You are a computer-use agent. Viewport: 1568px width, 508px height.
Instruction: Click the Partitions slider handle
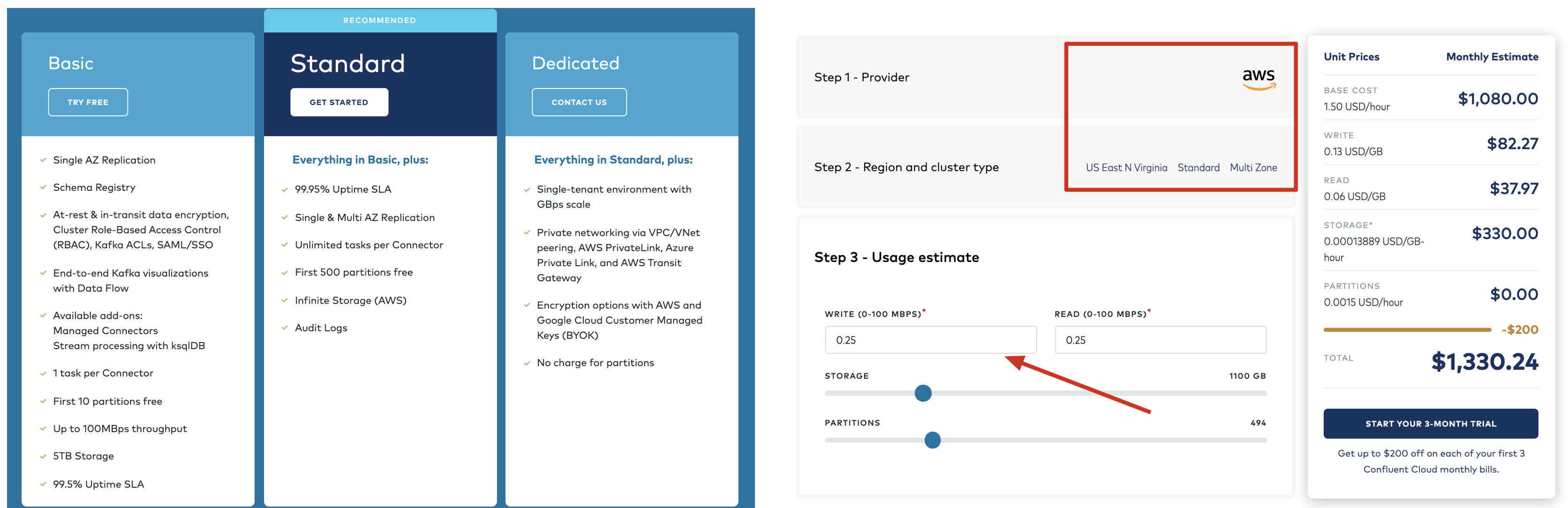932,440
